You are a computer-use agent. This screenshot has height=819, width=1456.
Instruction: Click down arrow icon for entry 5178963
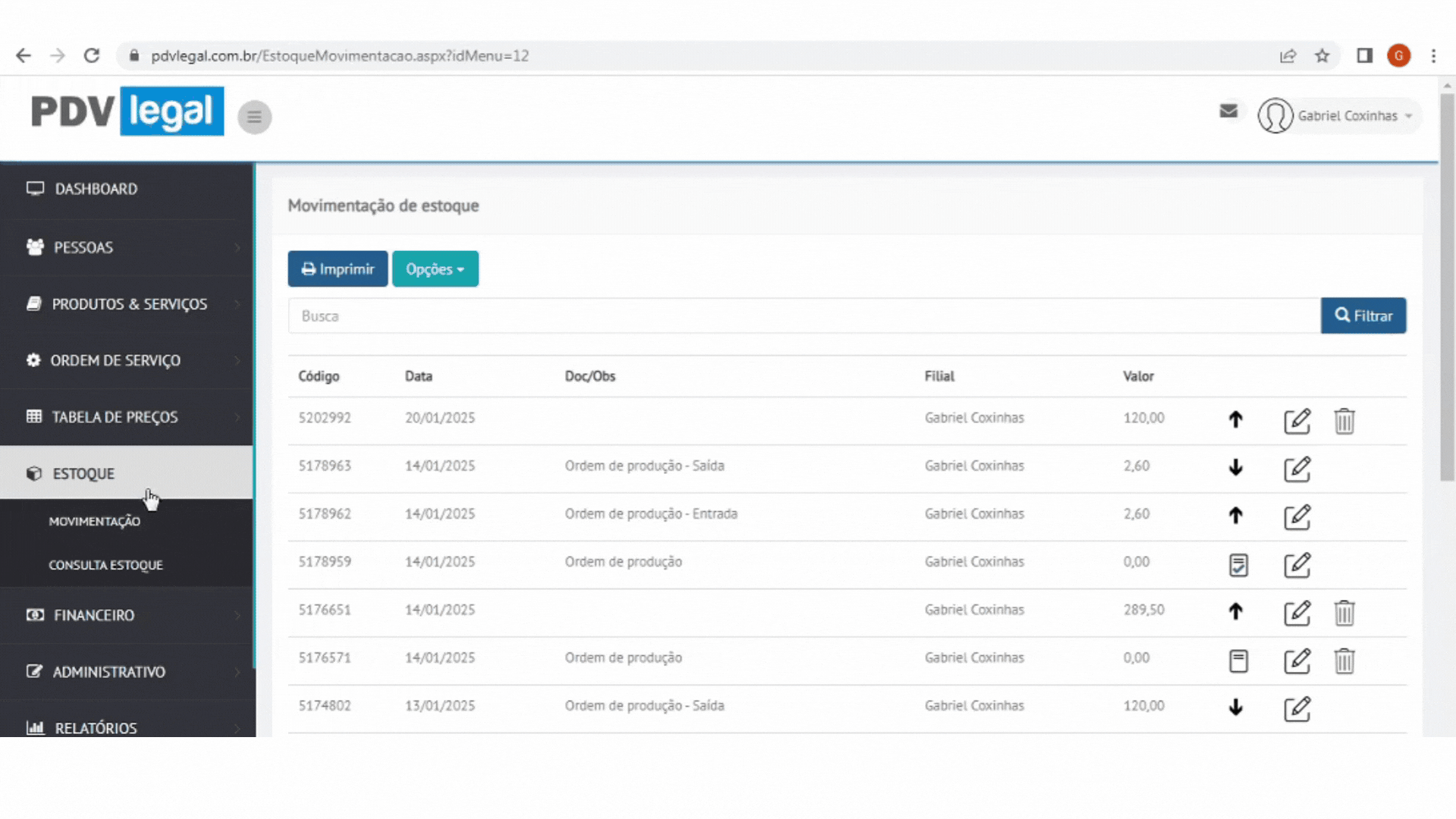pos(1235,468)
